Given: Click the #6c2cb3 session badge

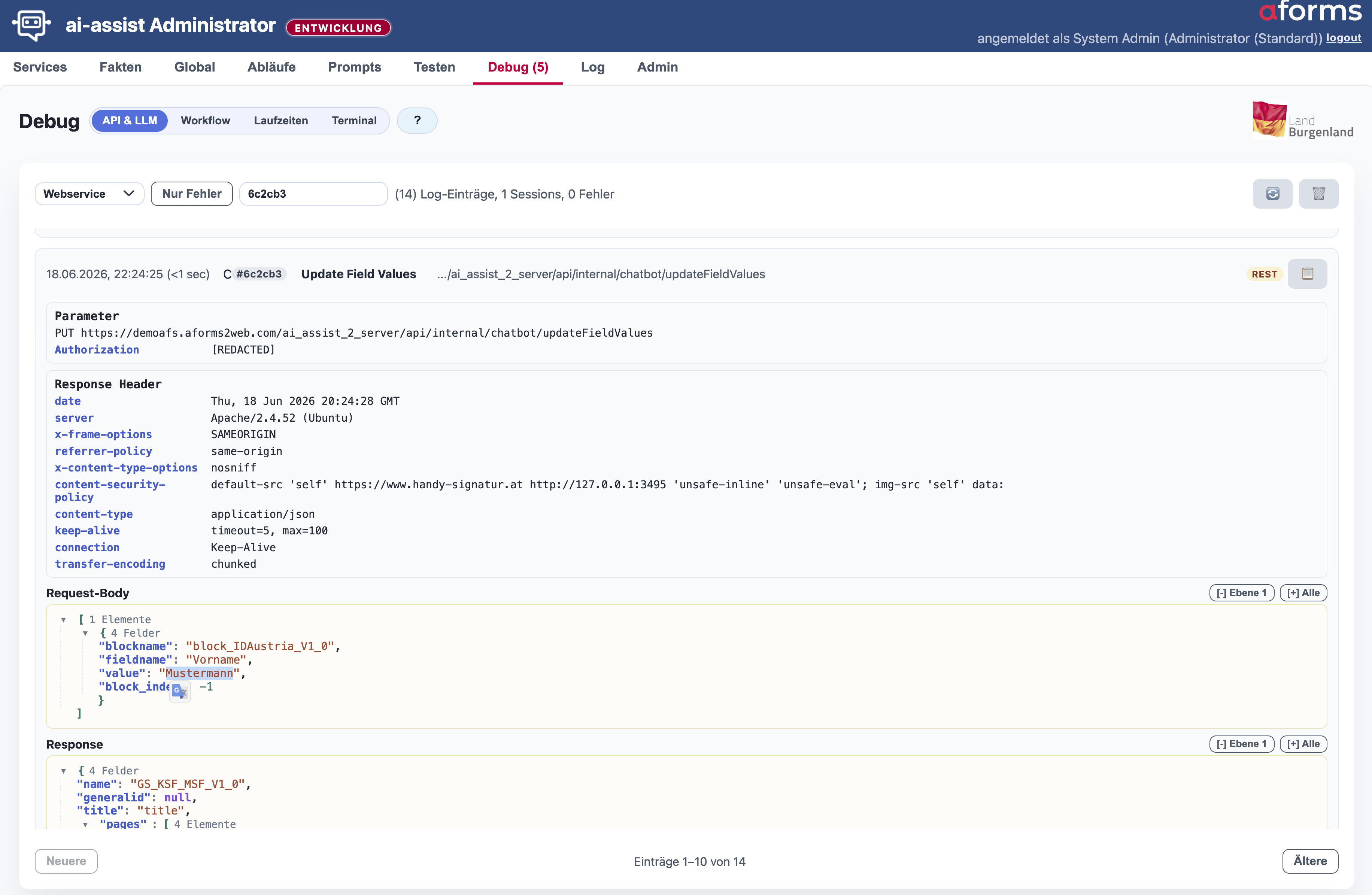Looking at the screenshot, I should (x=259, y=274).
